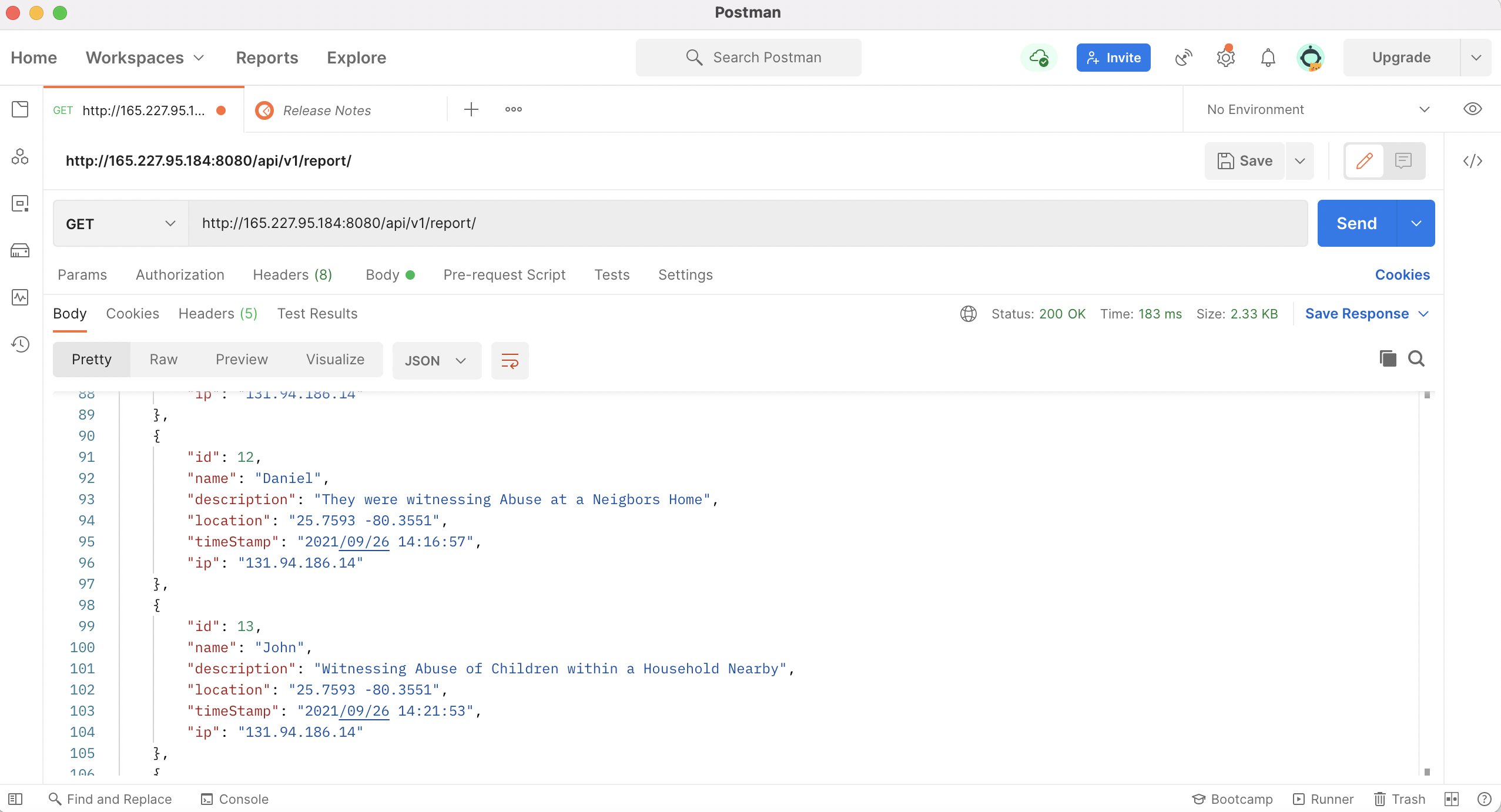The image size is (1501, 812).
Task: Open notifications bell icon
Action: tap(1268, 58)
